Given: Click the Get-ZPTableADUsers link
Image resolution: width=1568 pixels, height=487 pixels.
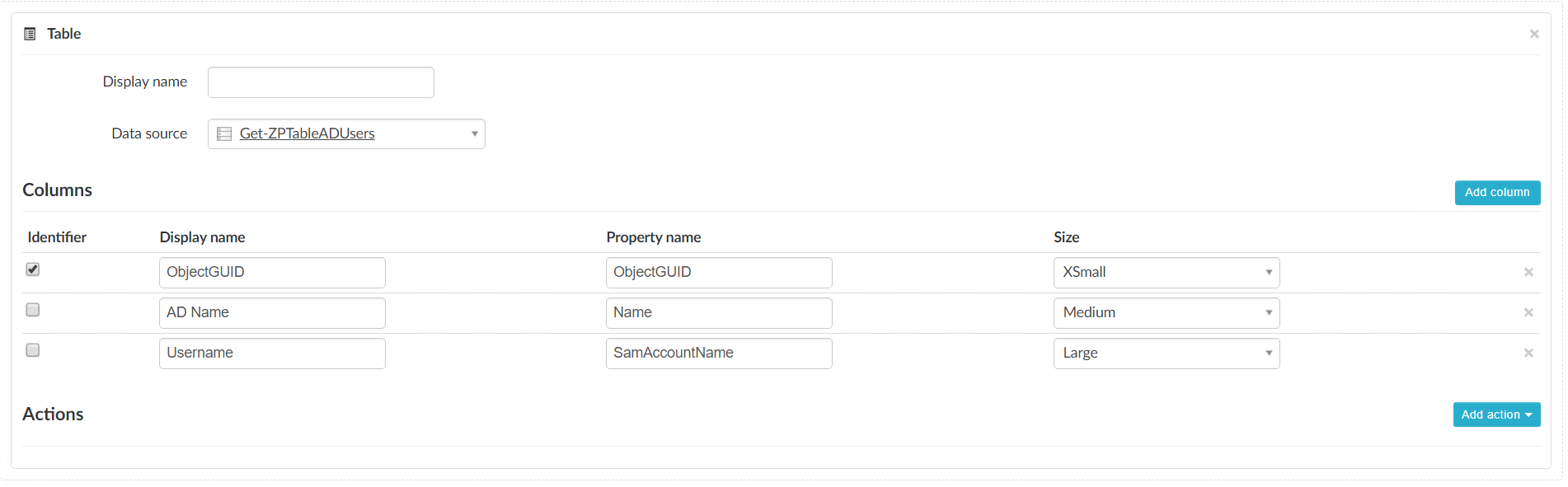Looking at the screenshot, I should pyautogui.click(x=307, y=133).
